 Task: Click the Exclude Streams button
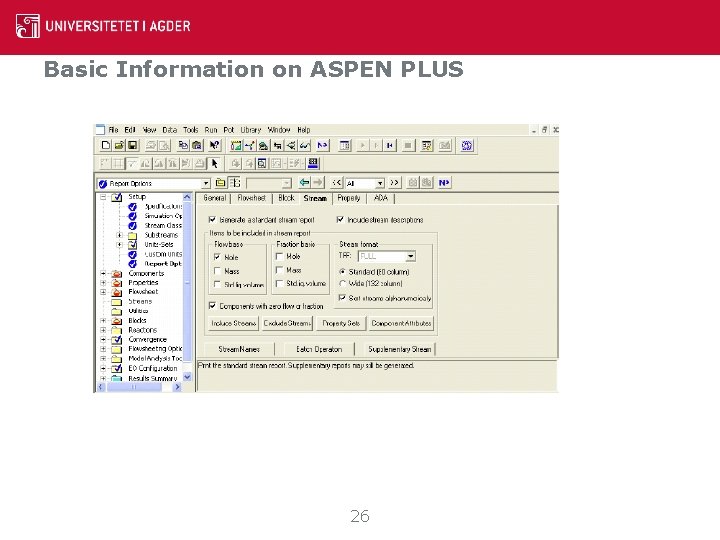(287, 323)
